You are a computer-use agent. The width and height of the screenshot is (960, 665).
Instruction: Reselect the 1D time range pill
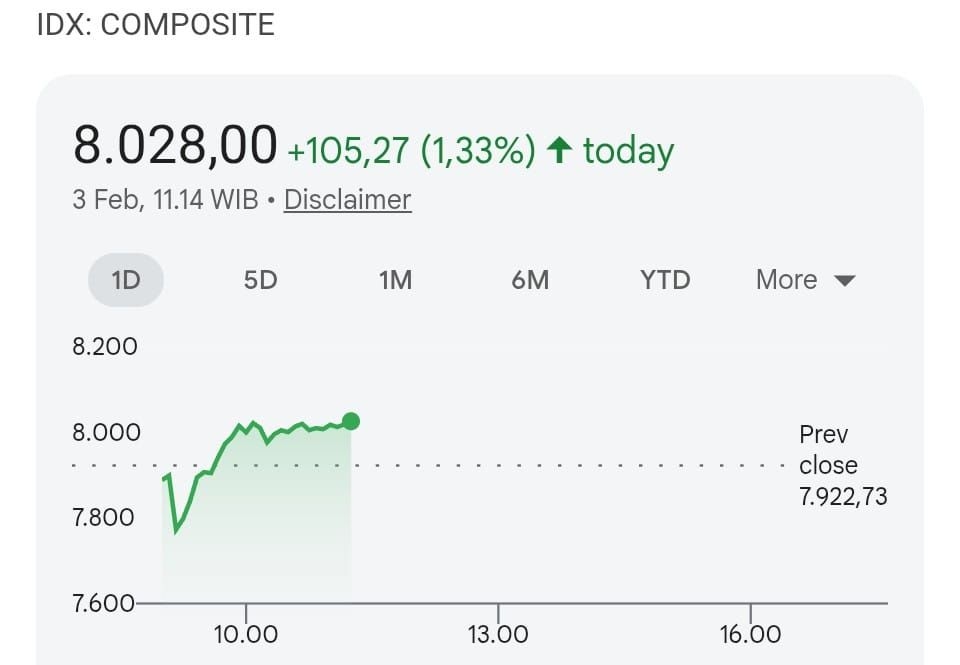point(125,280)
